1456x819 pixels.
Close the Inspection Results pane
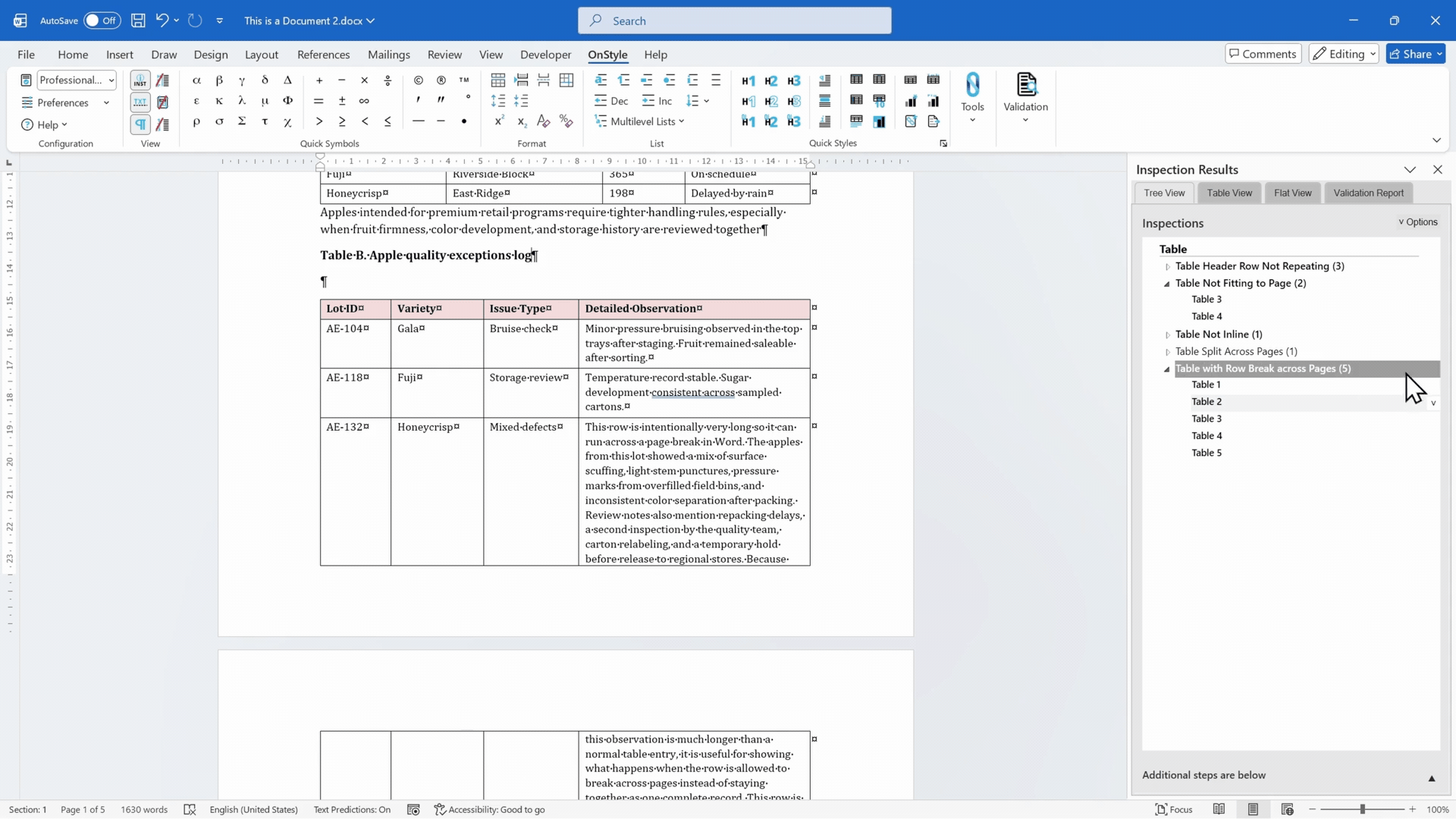pos(1437,170)
